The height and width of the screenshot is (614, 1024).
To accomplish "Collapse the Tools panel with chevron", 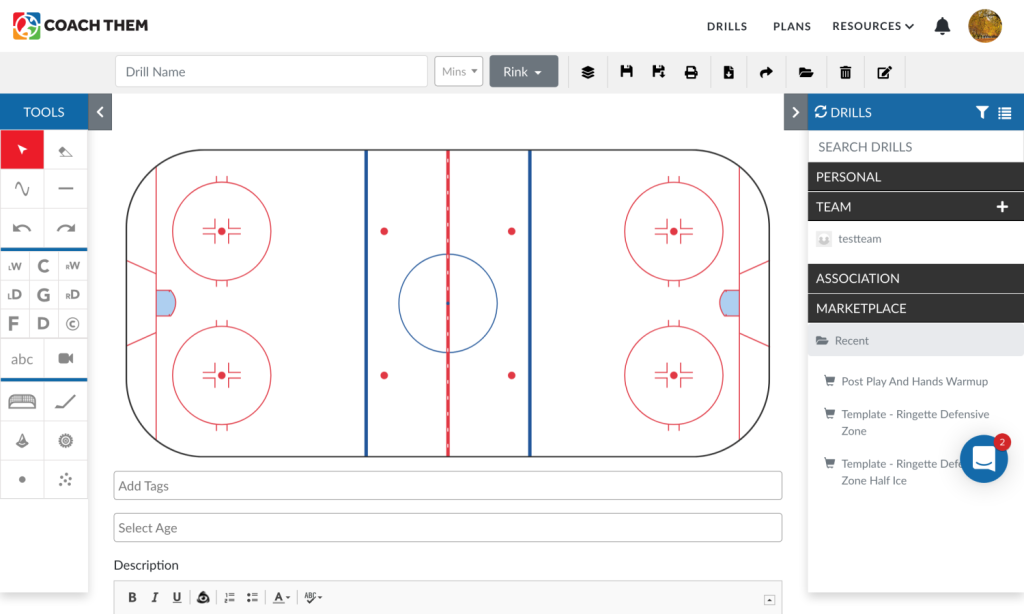I will click(100, 112).
